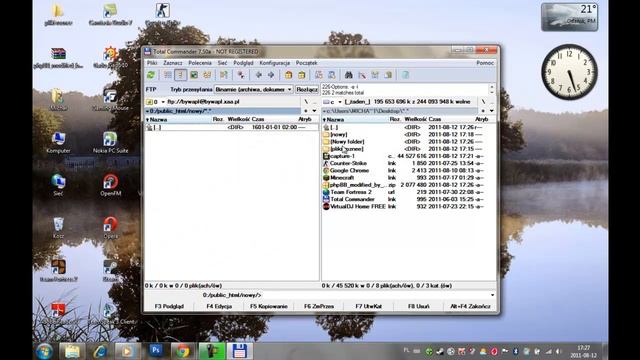This screenshot has height=360, width=640.
Task: Open the Pomoc menu
Action: (x=485, y=63)
